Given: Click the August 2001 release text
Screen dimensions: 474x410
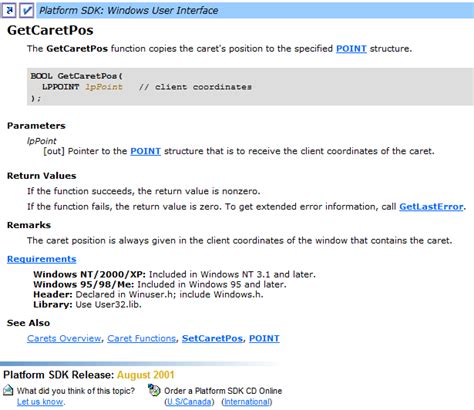Looking at the screenshot, I should click(x=146, y=375).
